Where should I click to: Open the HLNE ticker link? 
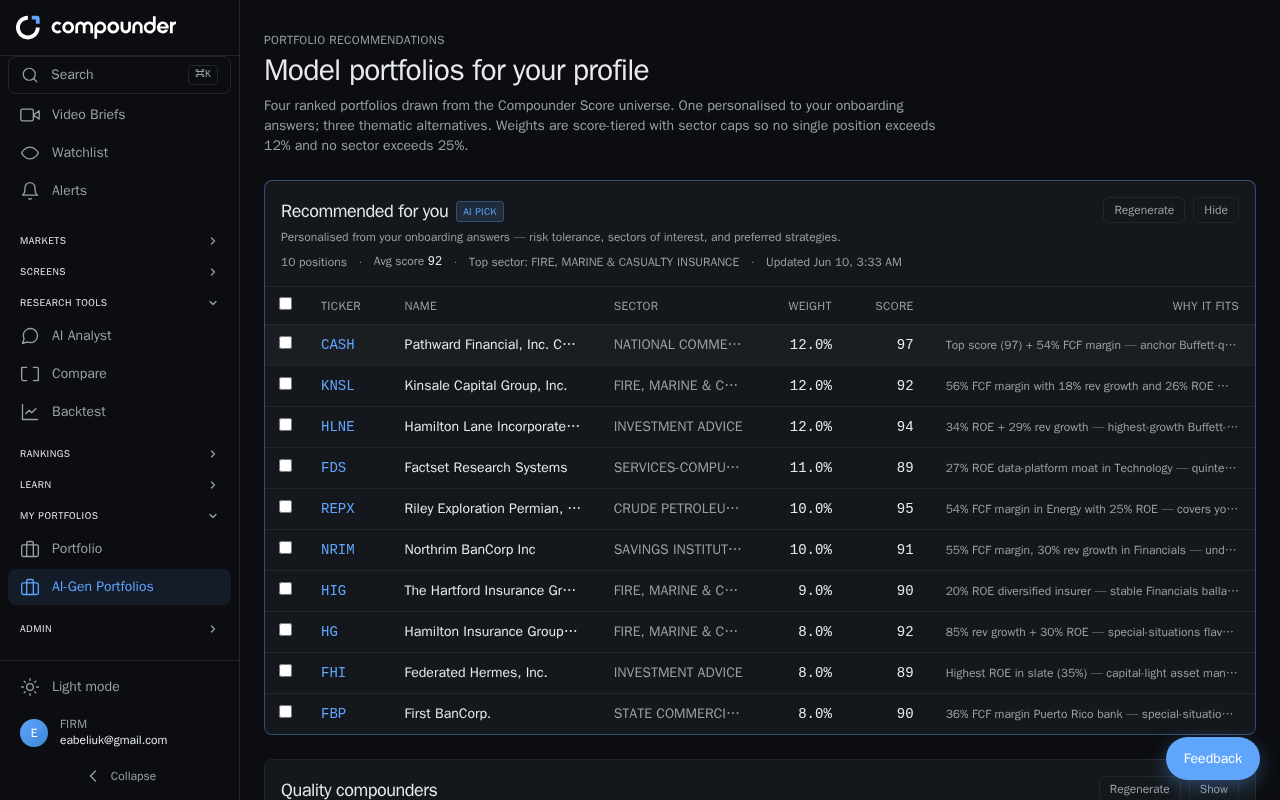[338, 426]
